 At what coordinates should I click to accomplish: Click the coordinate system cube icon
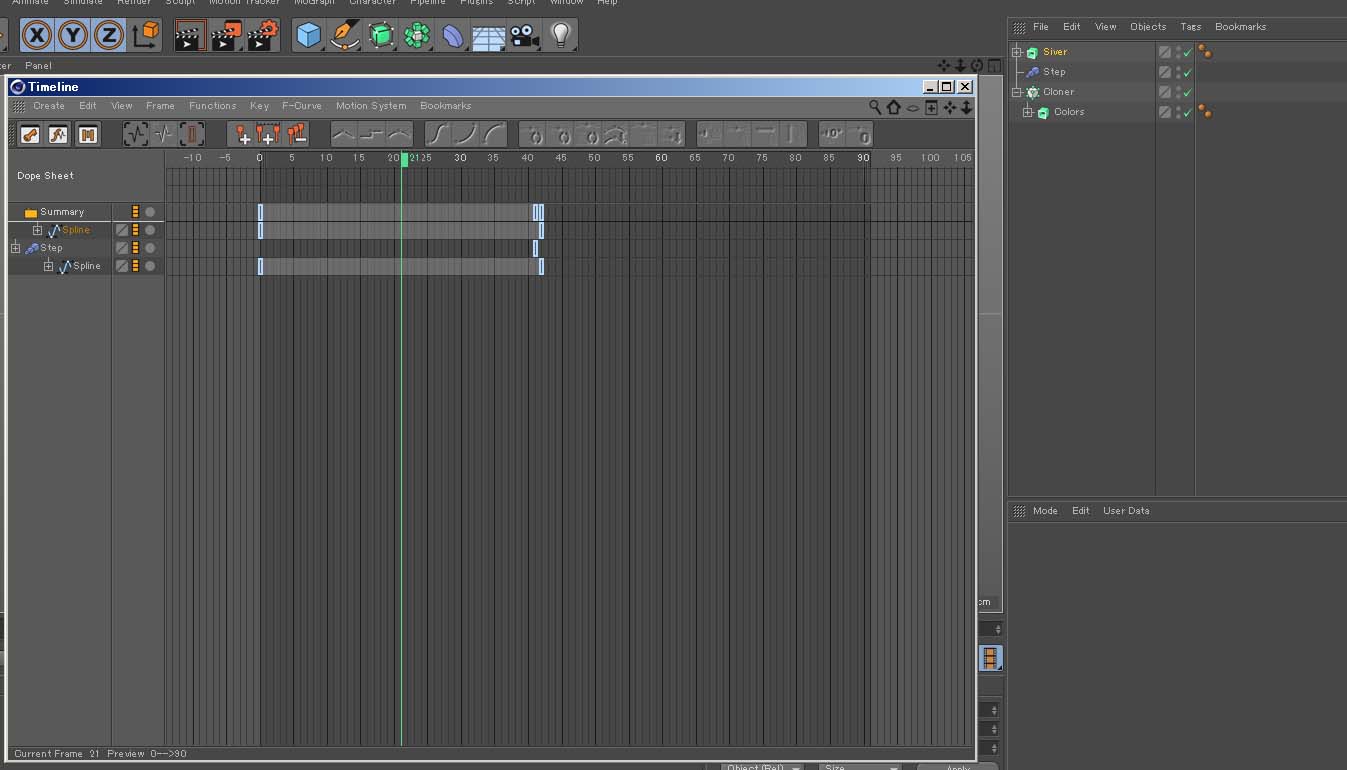(x=146, y=36)
